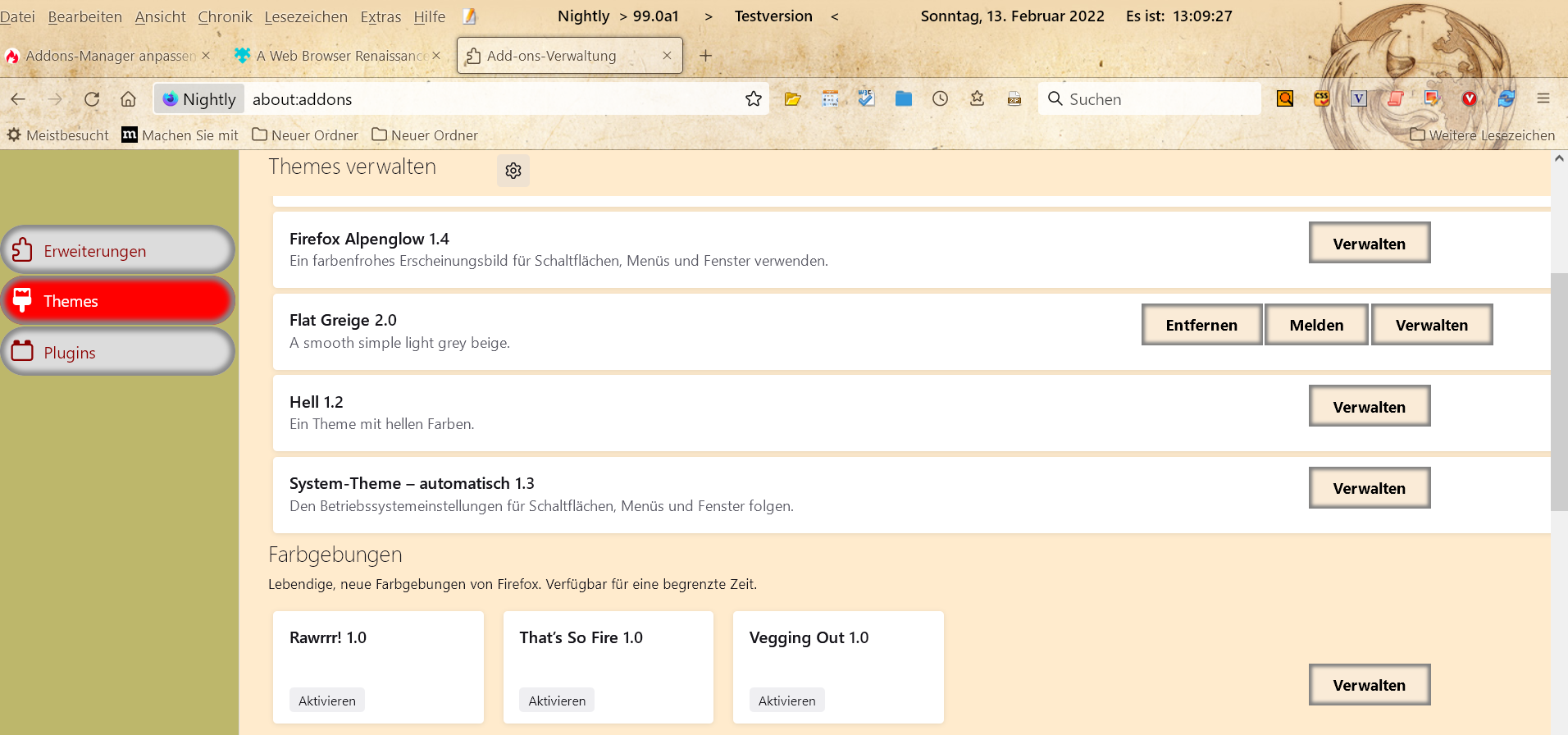Open the Plugins sidebar category
The image size is (1568, 735).
click(118, 352)
